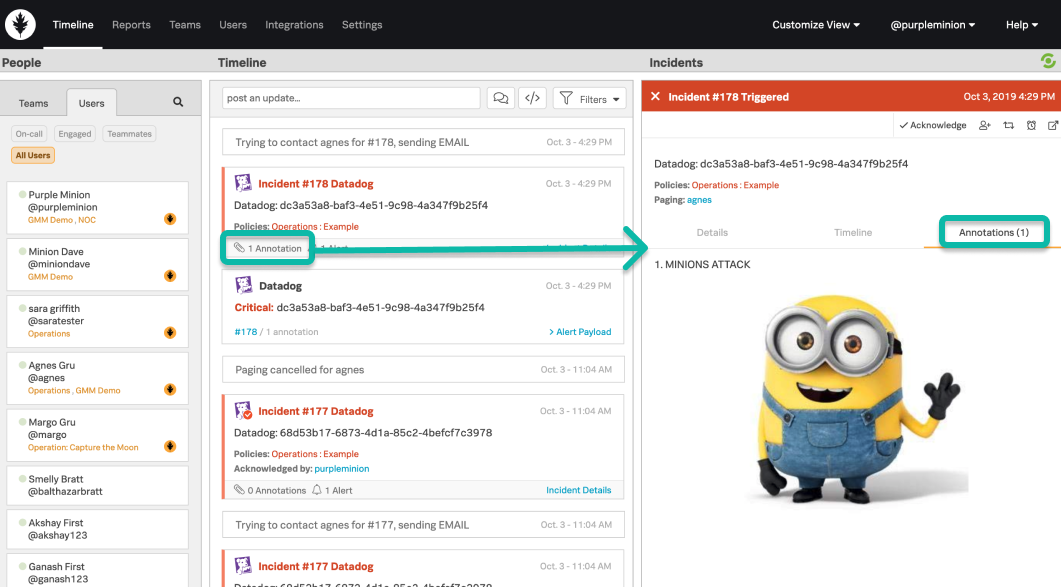Viewport: 1061px width, 587px height.
Task: Open the Filters dropdown
Action: pyautogui.click(x=589, y=97)
